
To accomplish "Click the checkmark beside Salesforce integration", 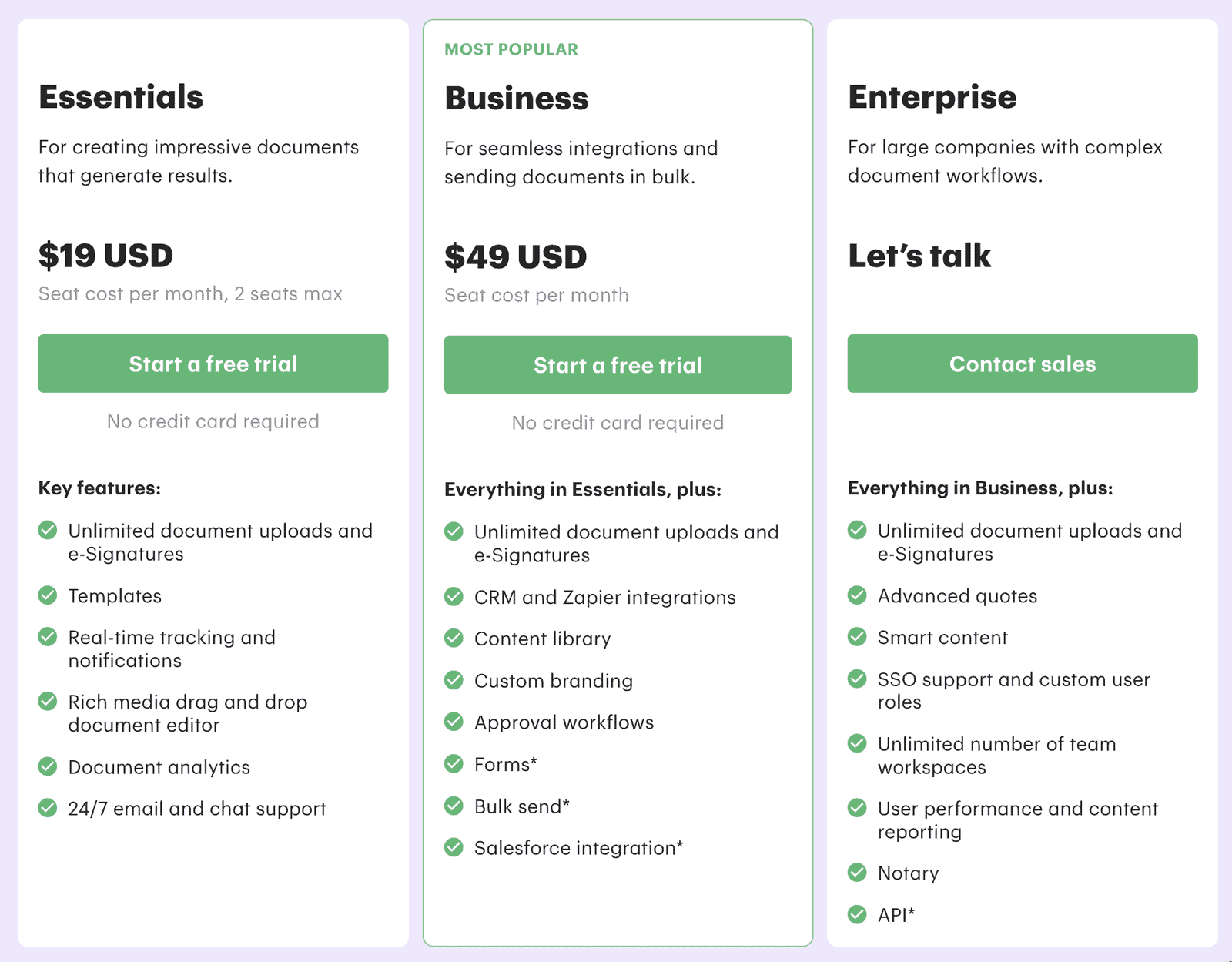I will [454, 847].
